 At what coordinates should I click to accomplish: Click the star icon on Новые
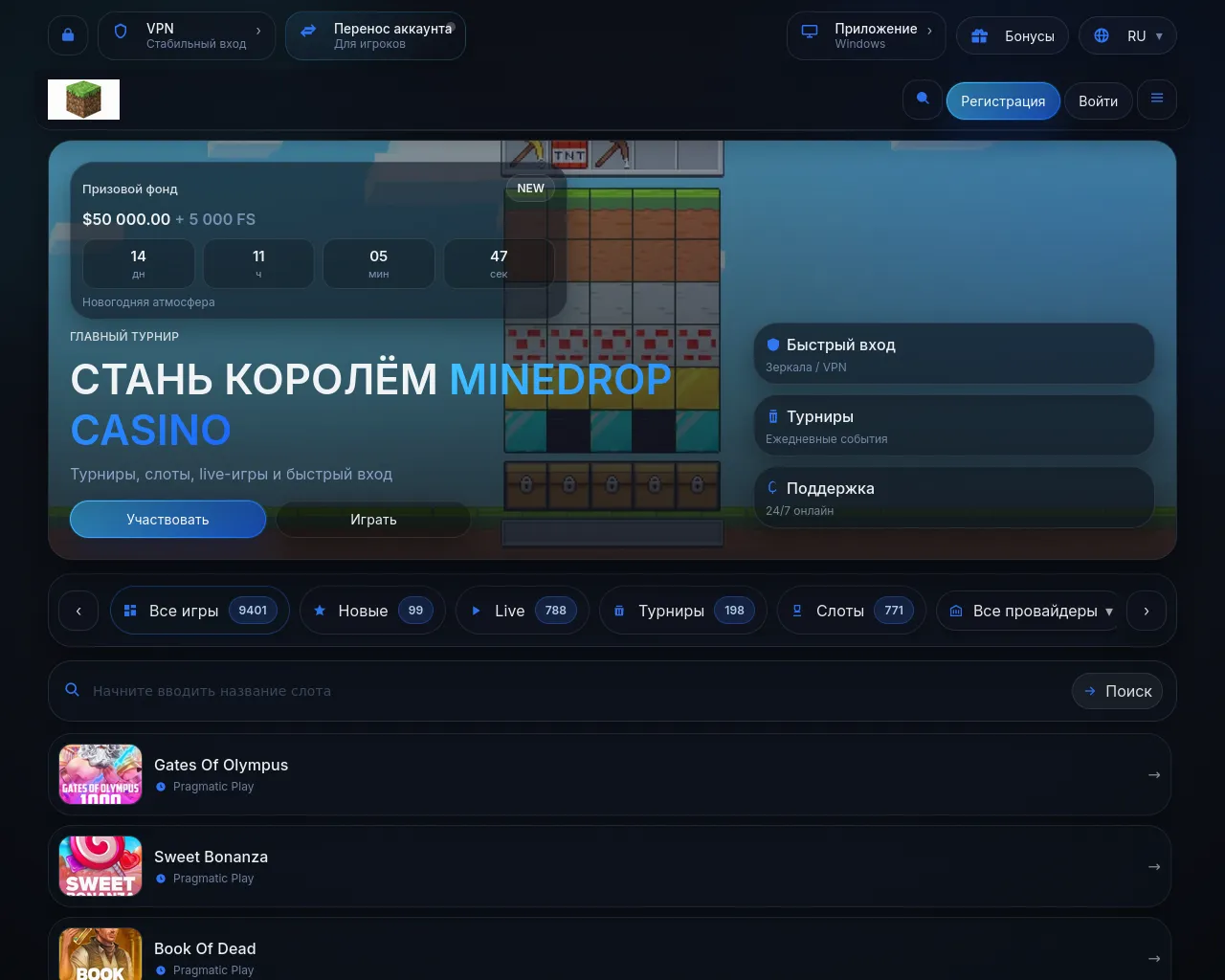pos(320,611)
